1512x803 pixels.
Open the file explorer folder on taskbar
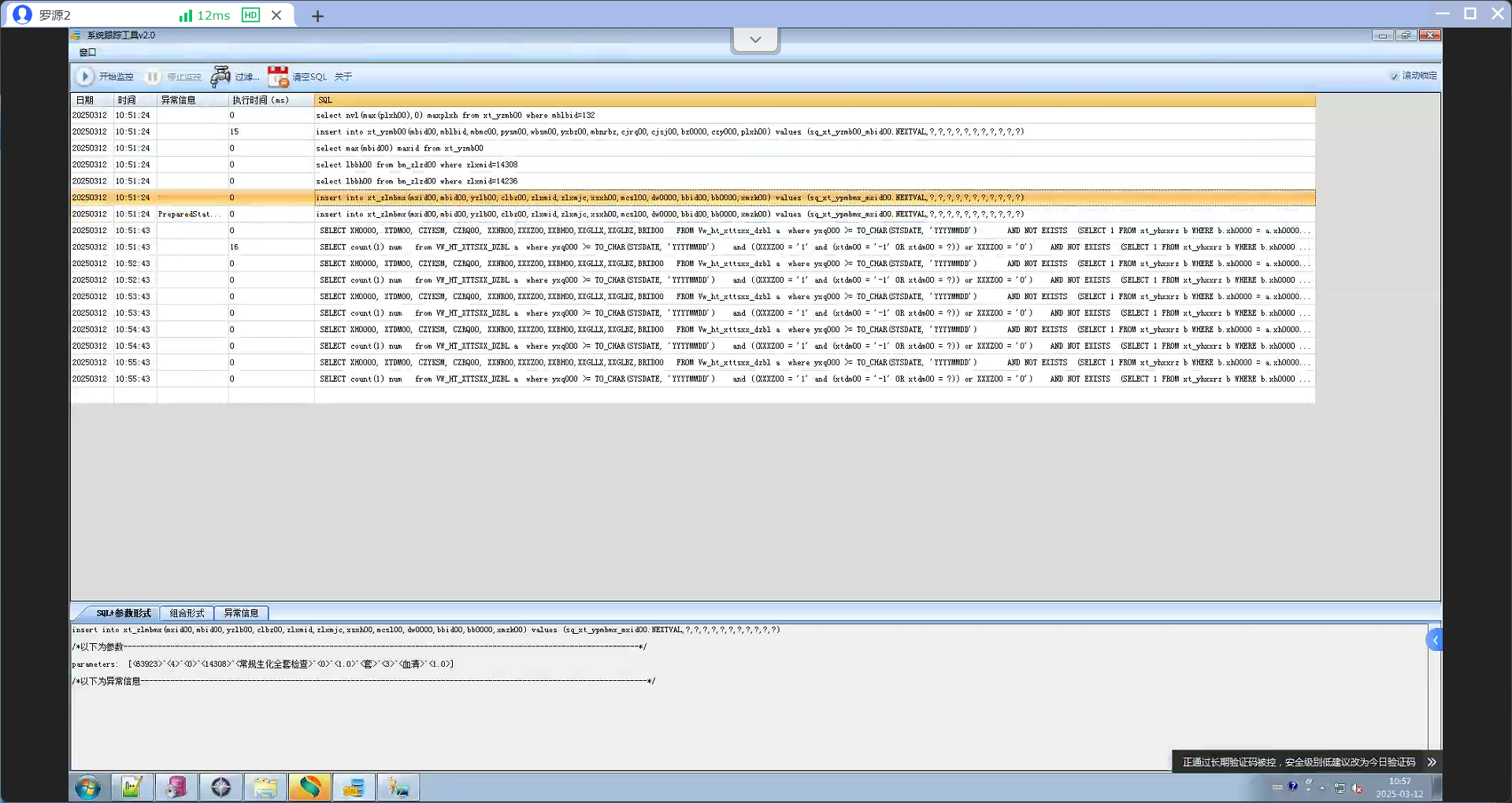(265, 787)
